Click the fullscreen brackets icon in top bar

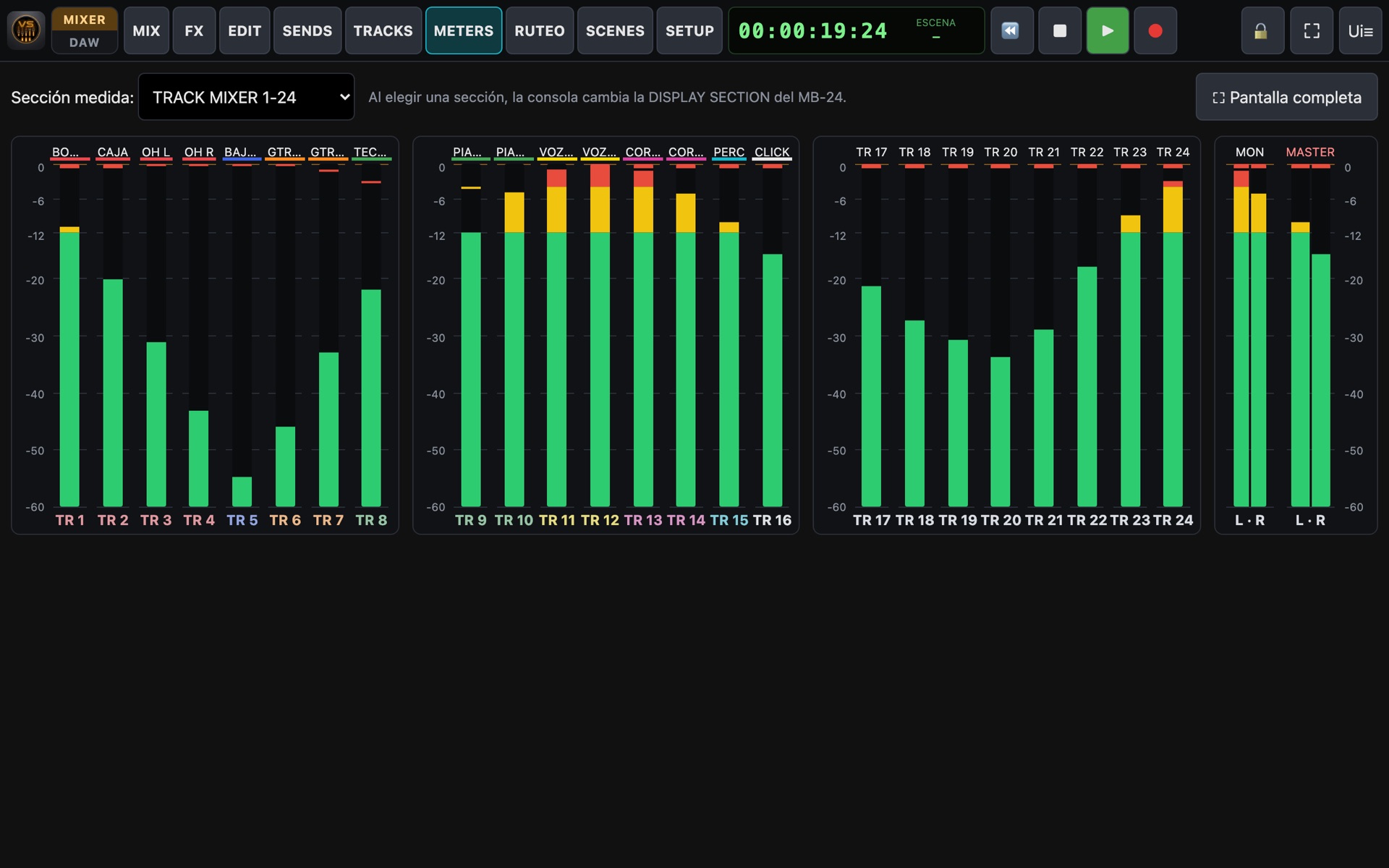1312,30
